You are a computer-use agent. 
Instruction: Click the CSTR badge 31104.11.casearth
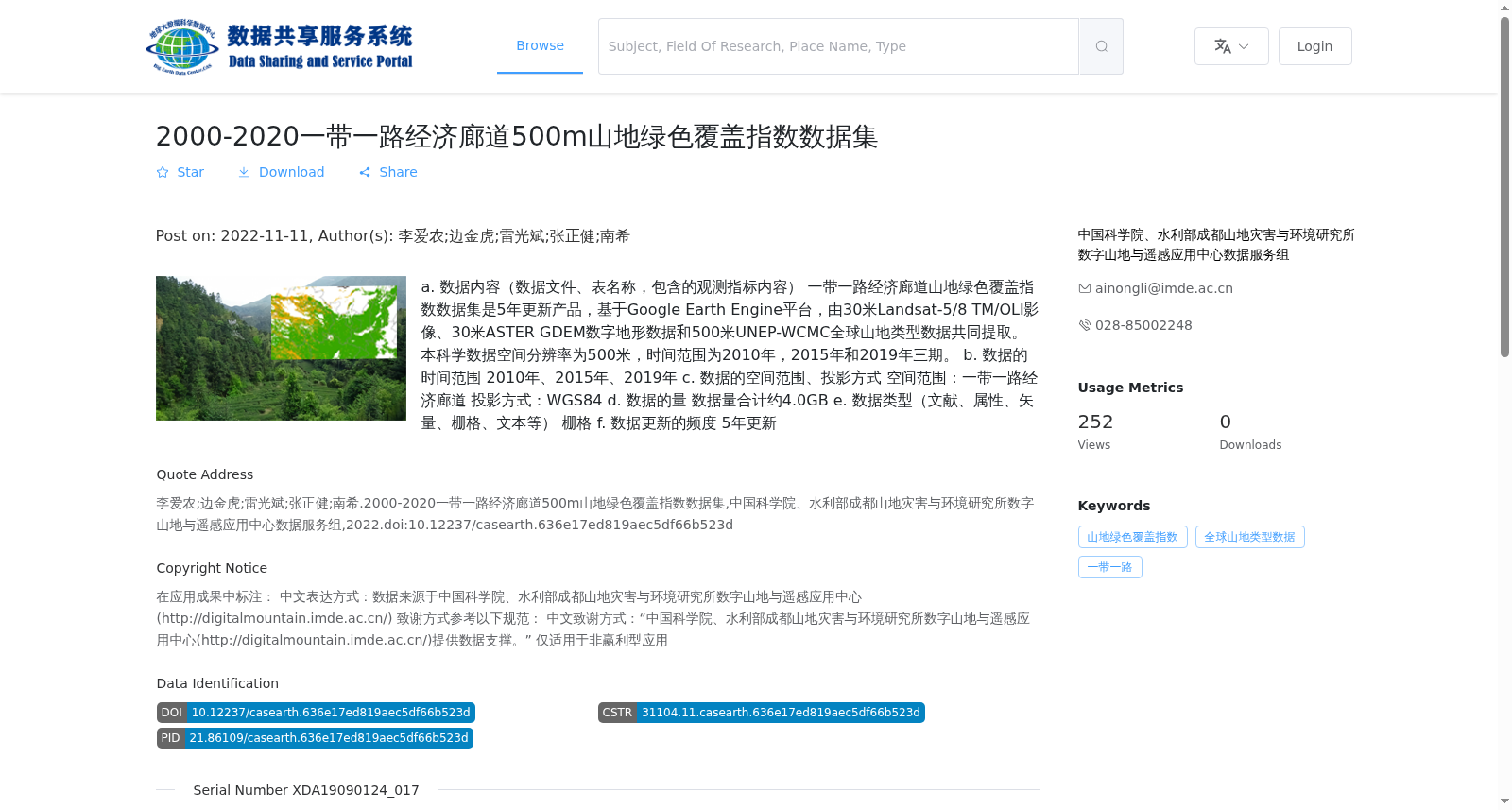point(761,713)
